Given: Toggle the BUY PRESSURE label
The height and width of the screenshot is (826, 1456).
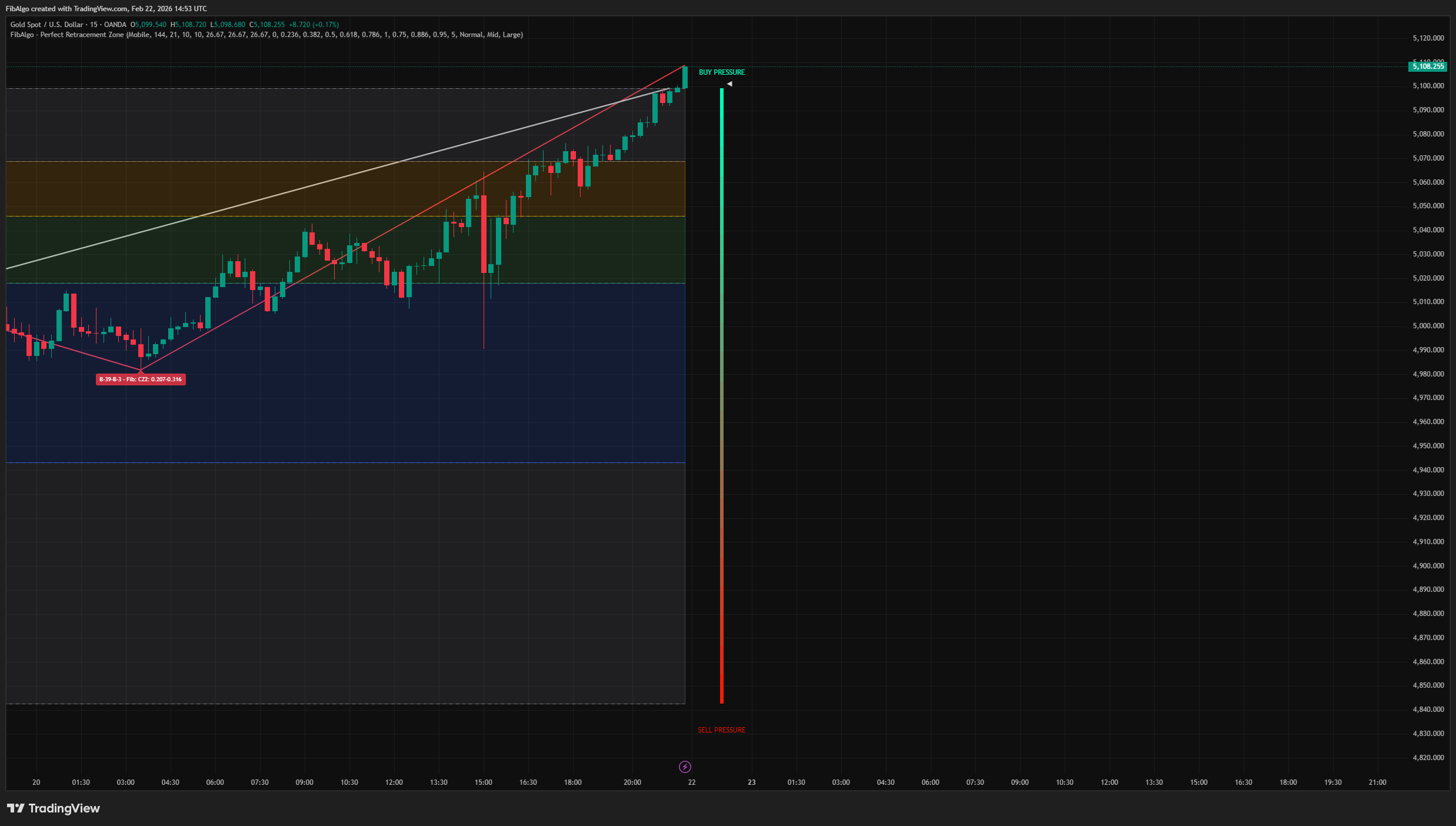Looking at the screenshot, I should click(721, 72).
